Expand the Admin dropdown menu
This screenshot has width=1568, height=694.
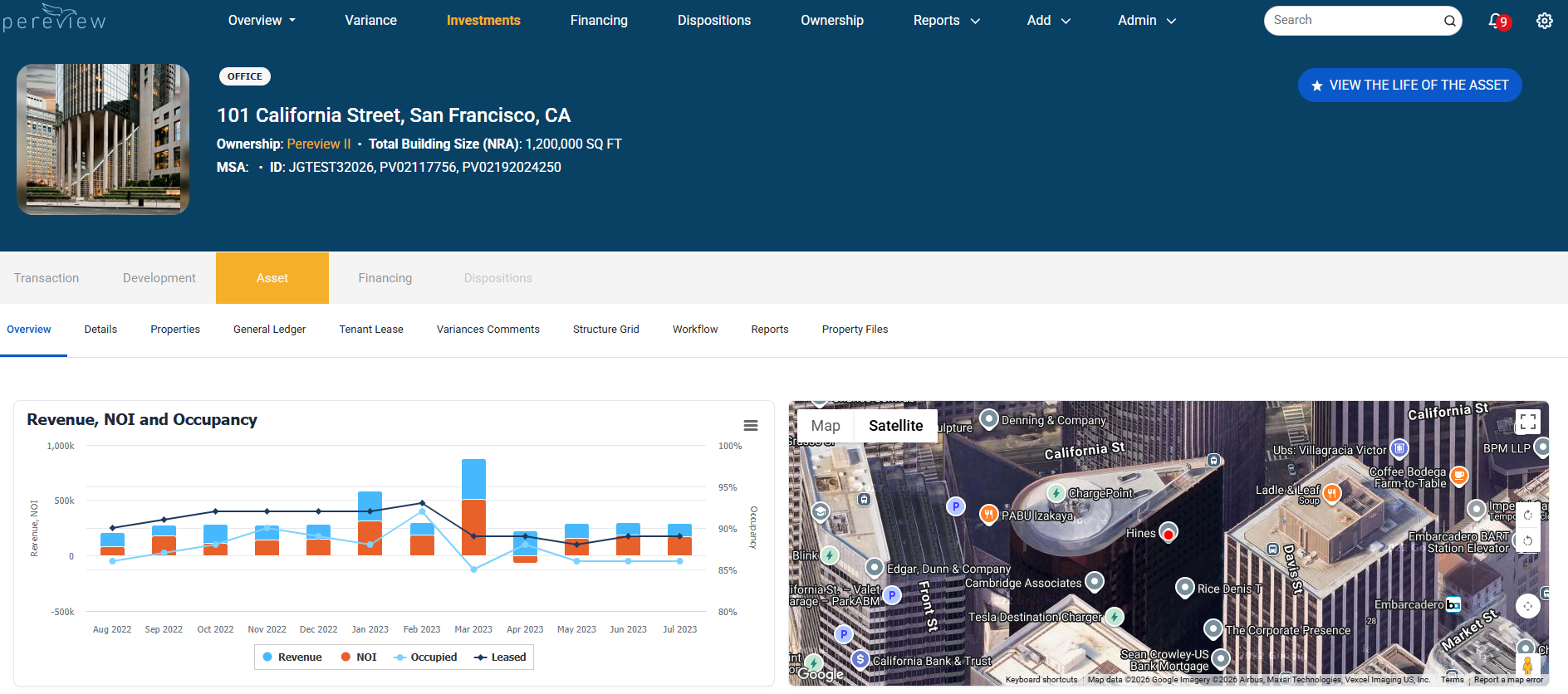(1147, 21)
